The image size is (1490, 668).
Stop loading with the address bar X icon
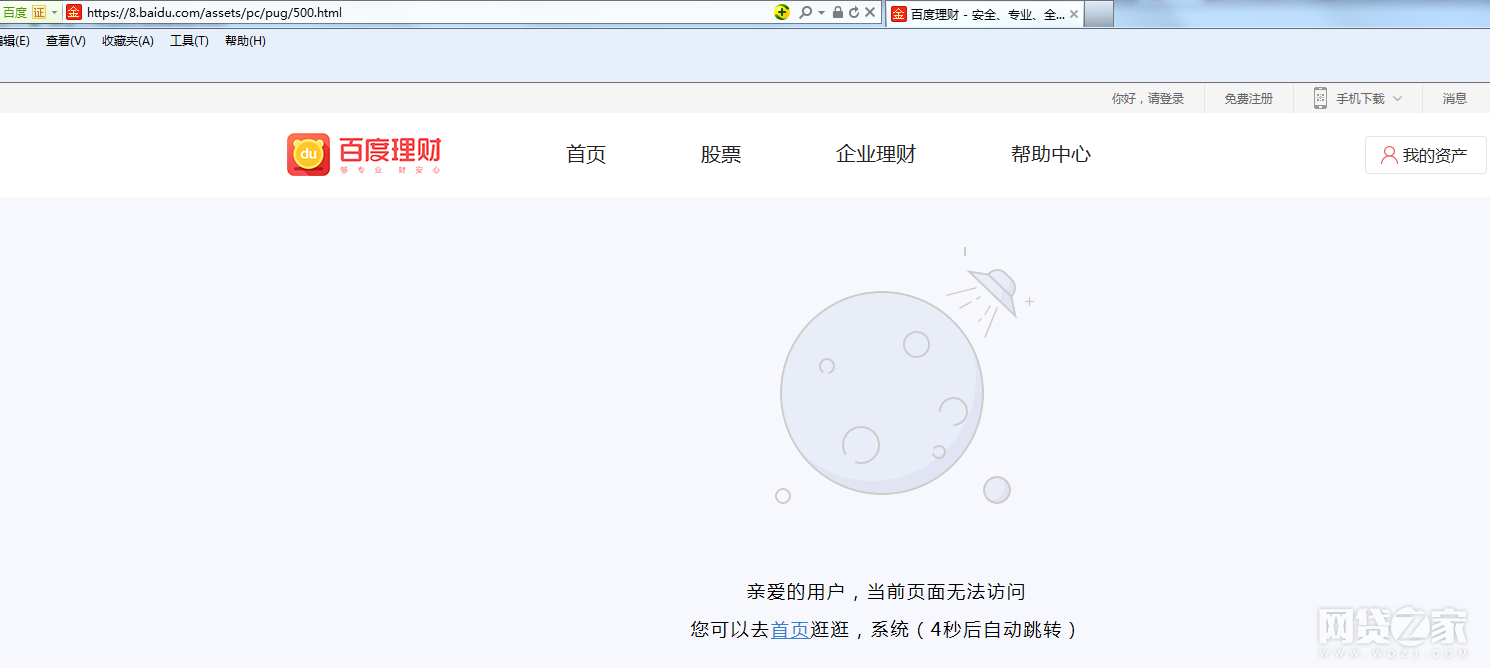pos(870,13)
